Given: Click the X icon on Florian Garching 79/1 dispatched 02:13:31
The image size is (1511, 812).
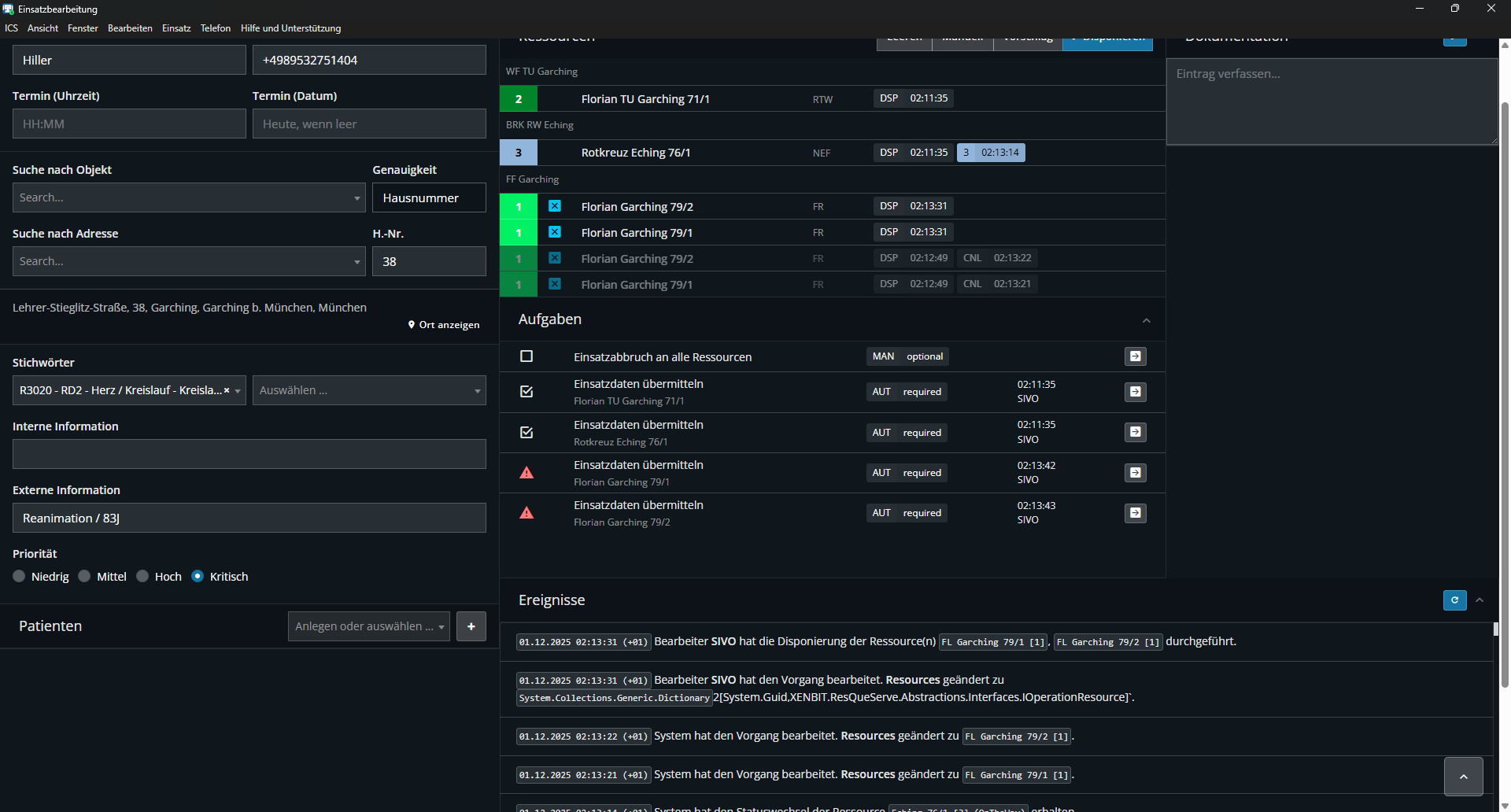Looking at the screenshot, I should pos(555,232).
